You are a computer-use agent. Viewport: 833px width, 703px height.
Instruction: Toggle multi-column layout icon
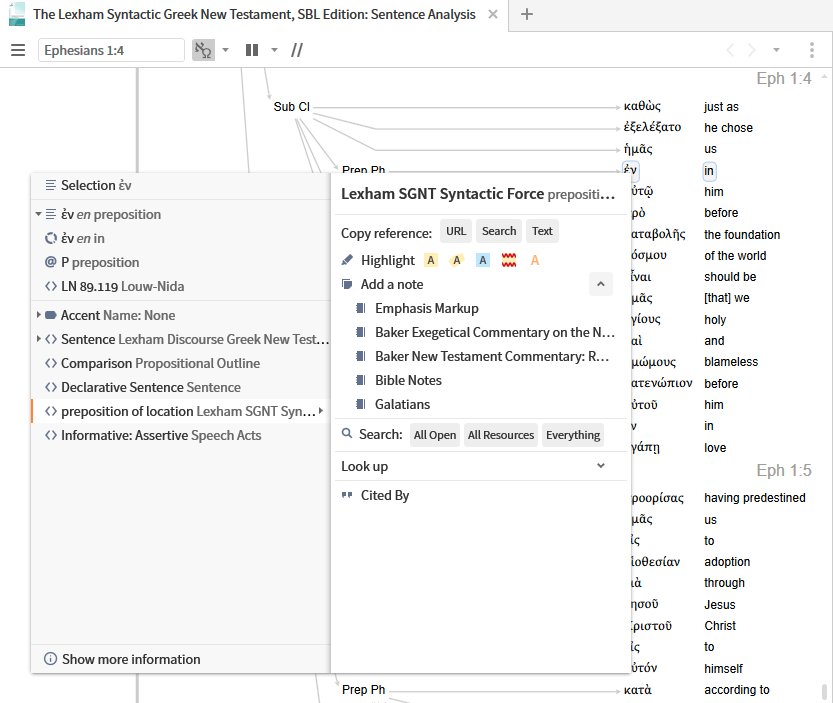(x=252, y=50)
